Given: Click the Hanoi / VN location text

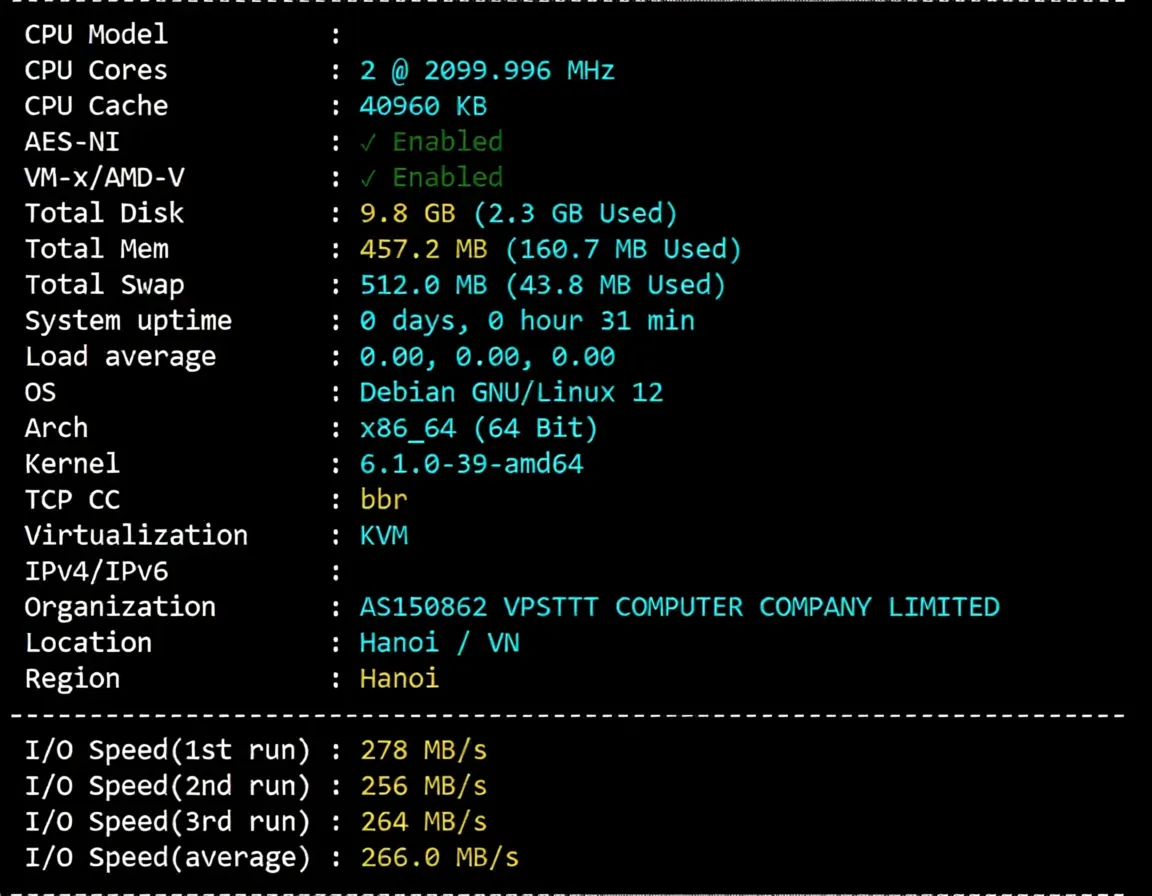Looking at the screenshot, I should point(439,643).
